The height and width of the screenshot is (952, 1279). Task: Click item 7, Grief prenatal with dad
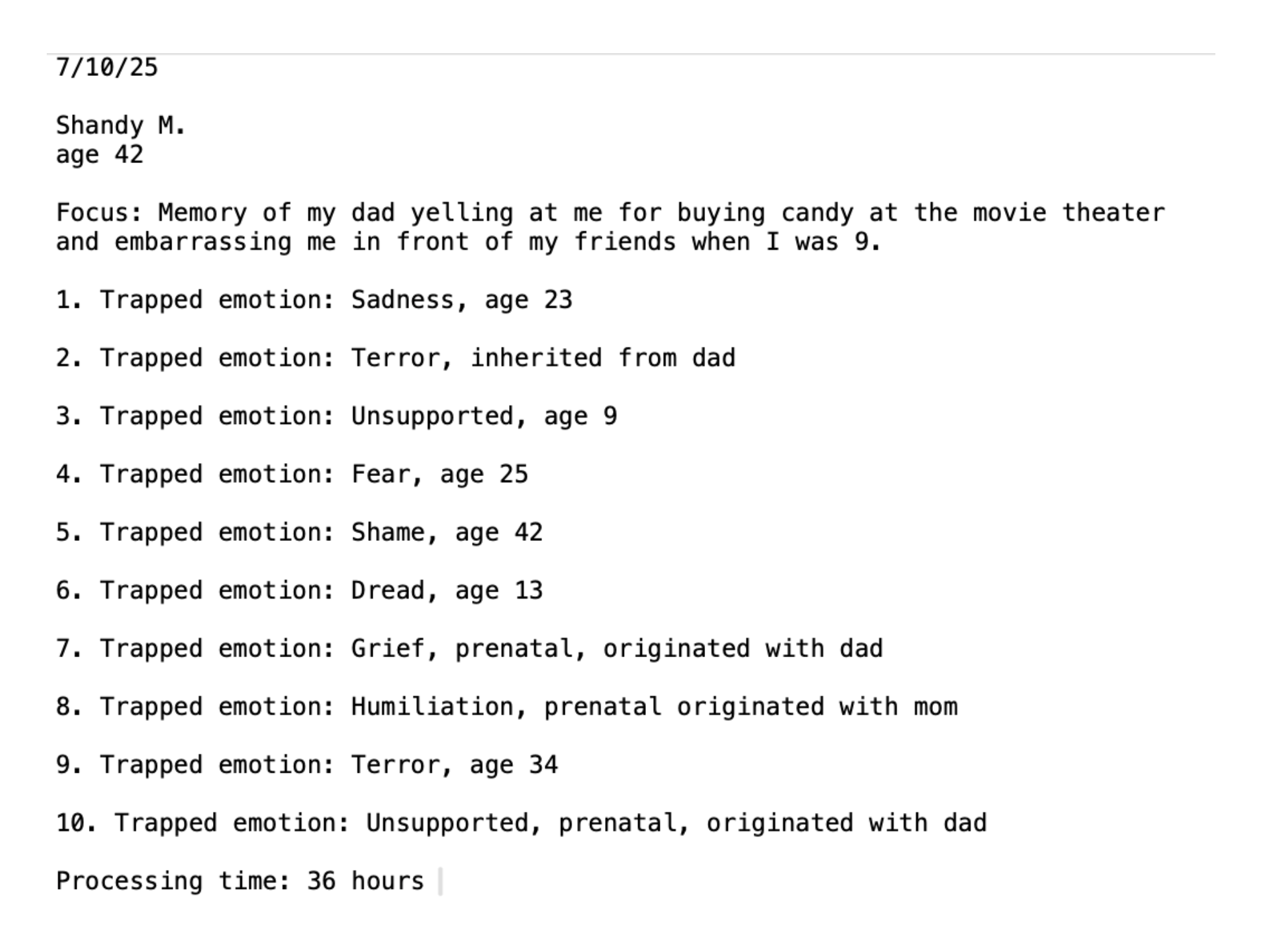click(x=469, y=649)
